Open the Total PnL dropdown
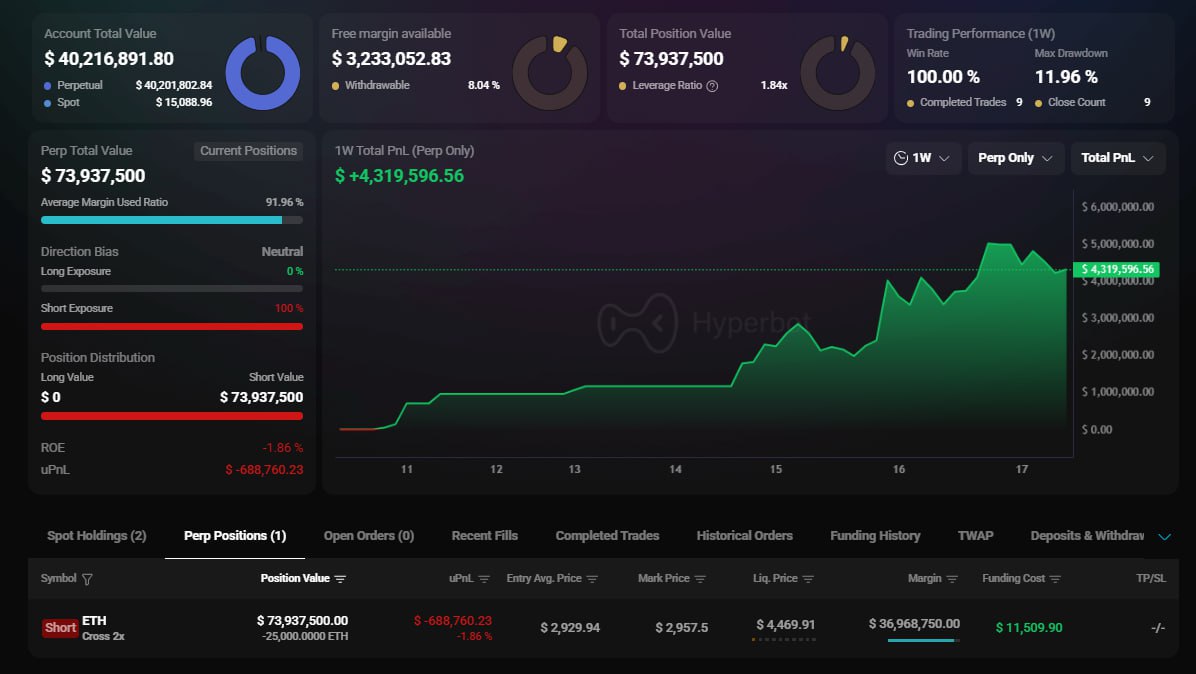The image size is (1196, 674). coord(1117,158)
